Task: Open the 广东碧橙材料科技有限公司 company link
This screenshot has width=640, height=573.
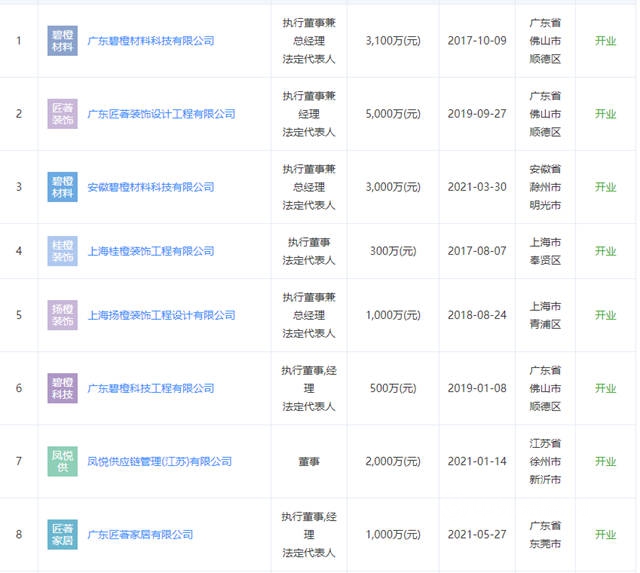Action: 151,41
